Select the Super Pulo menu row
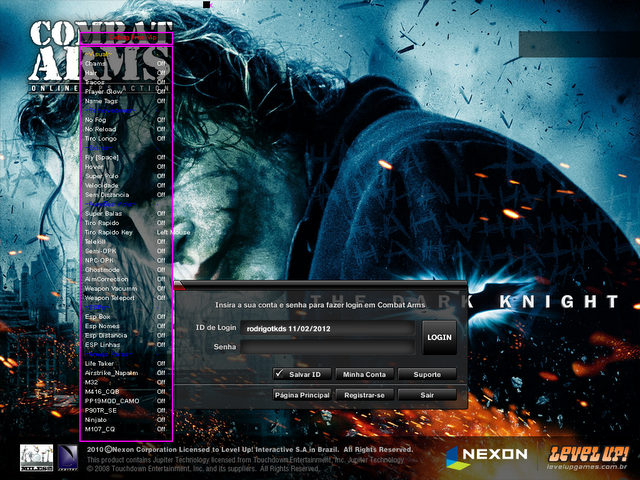 coord(126,176)
